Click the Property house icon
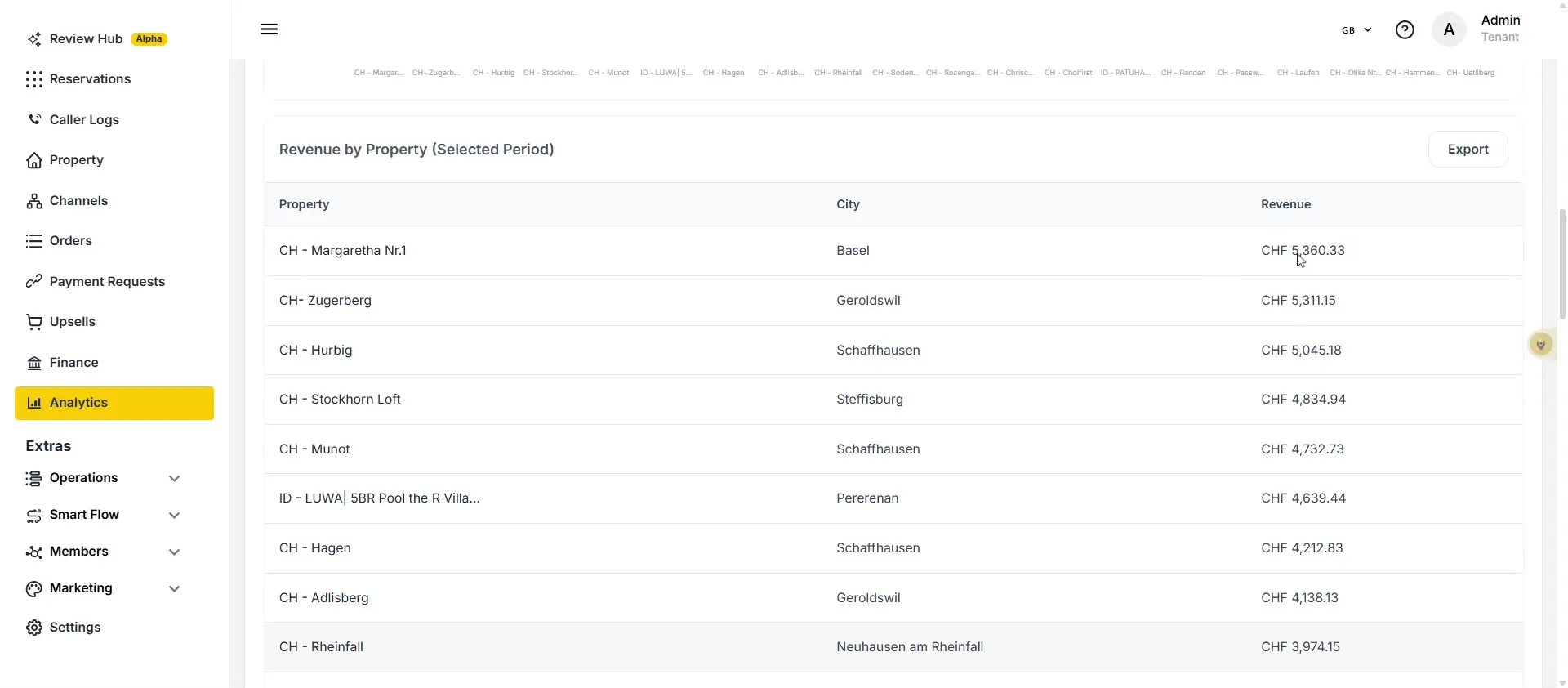 (x=34, y=160)
